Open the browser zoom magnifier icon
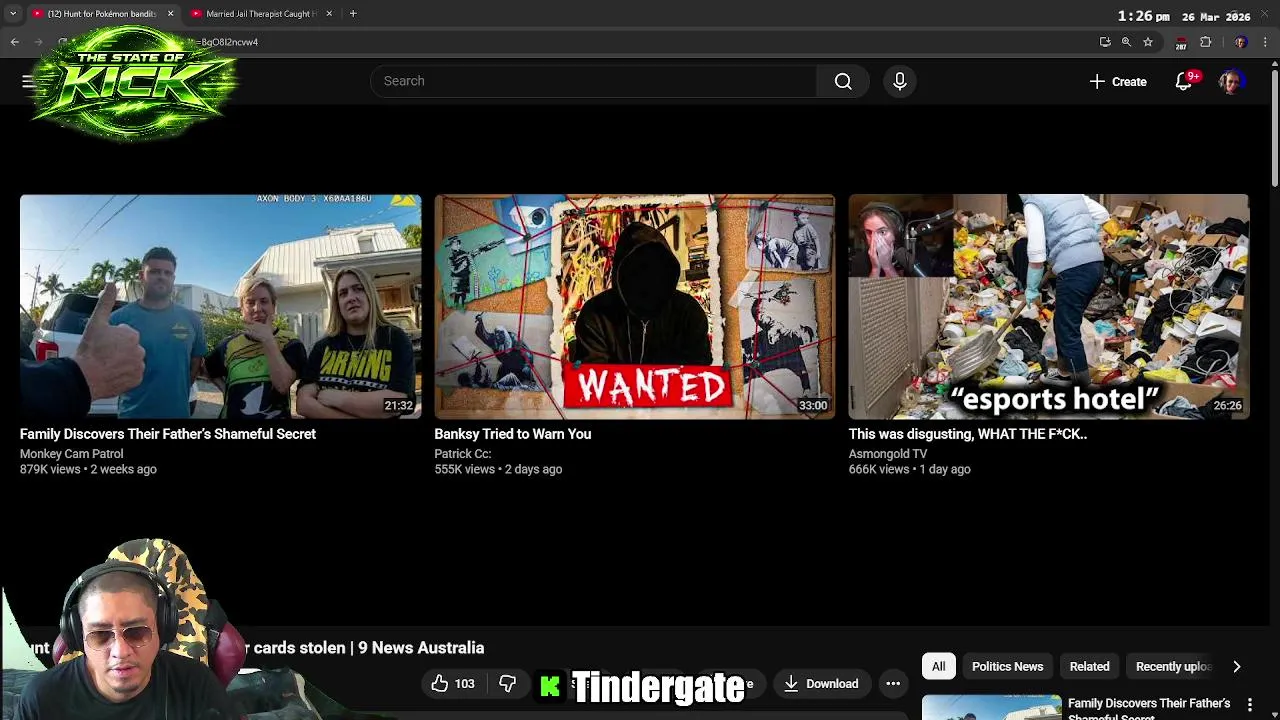Viewport: 1280px width, 720px height. click(1126, 42)
